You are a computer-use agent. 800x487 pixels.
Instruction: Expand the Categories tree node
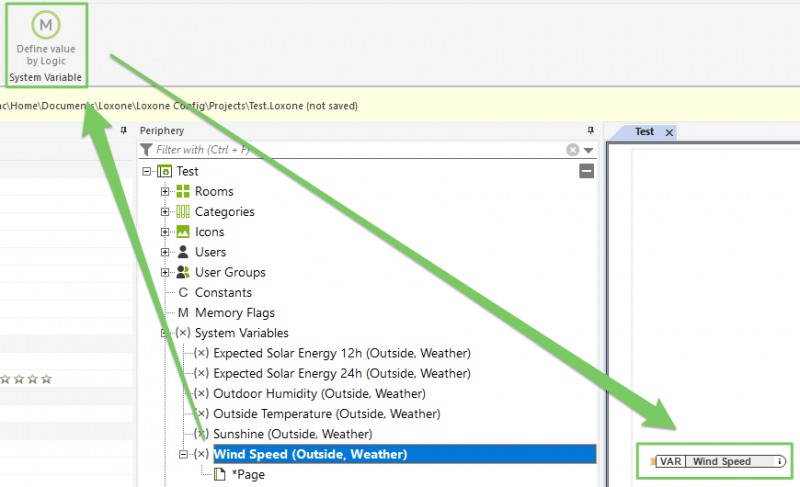pyautogui.click(x=165, y=211)
